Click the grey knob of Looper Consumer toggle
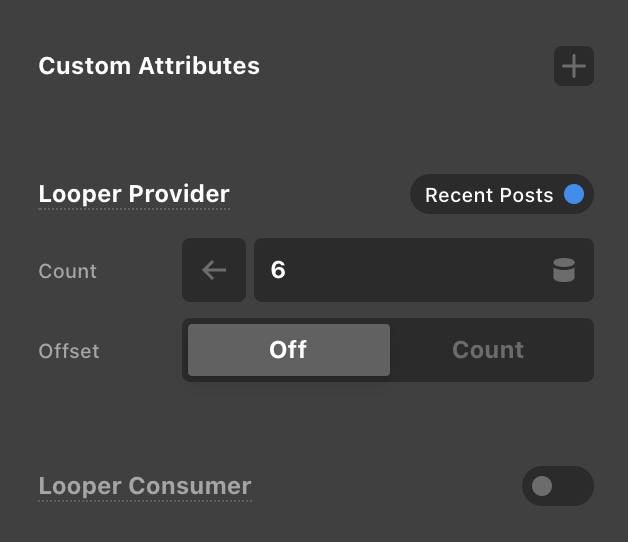The image size is (628, 542). 542,487
